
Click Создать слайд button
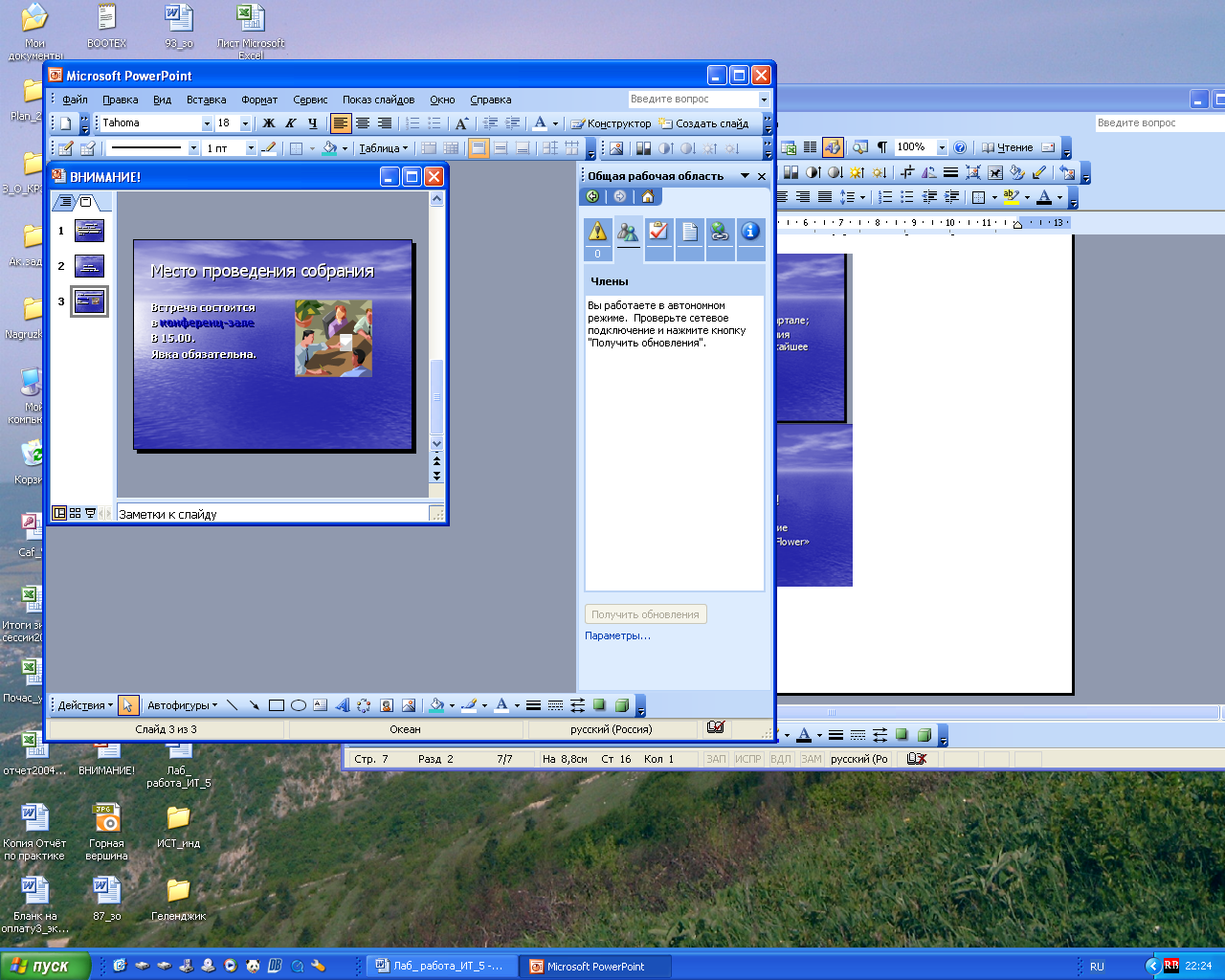pos(703,123)
